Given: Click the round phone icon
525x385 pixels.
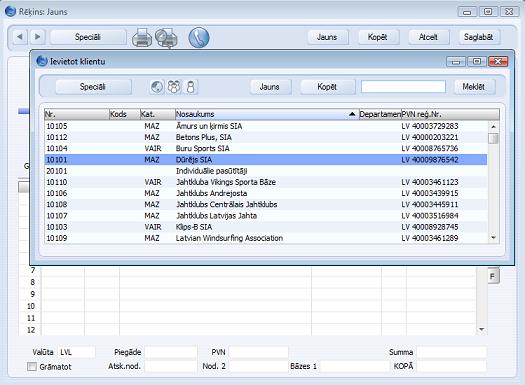Looking at the screenshot, I should coord(199,37).
